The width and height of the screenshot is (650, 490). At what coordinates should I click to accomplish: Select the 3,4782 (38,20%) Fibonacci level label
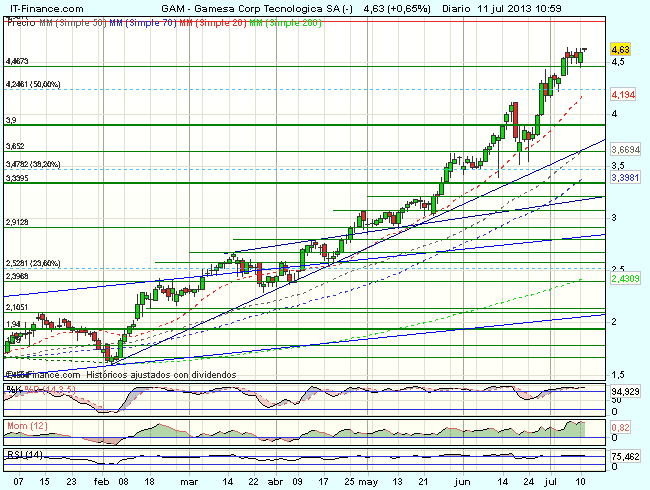(33, 164)
